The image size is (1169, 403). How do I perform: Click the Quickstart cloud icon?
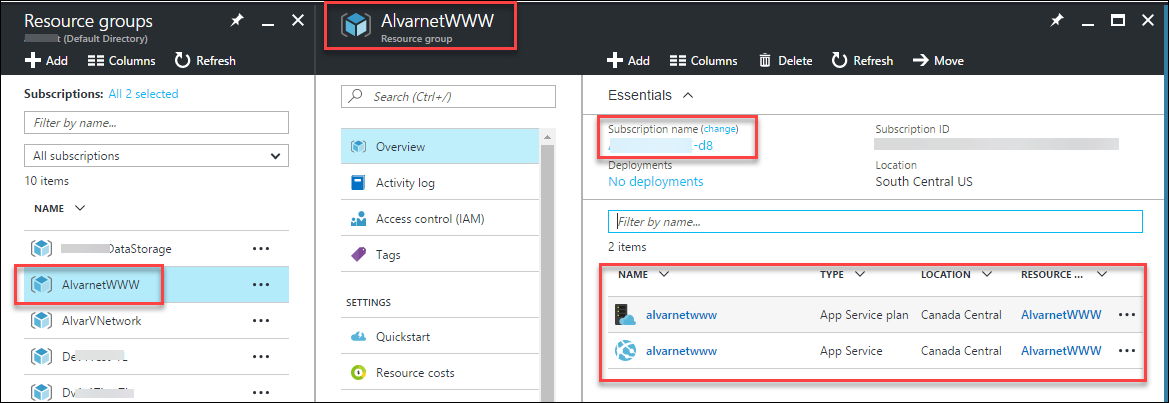(x=358, y=337)
